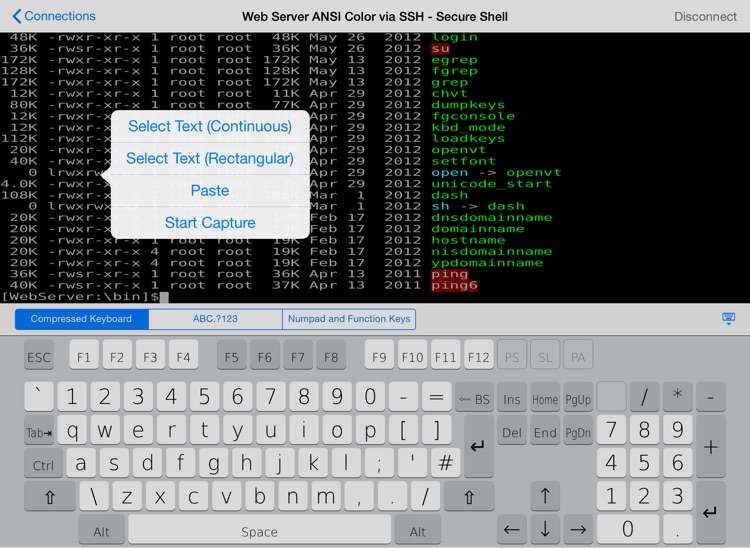
Task: Hide the on-screen keyboard icon
Action: pyautogui.click(x=728, y=318)
